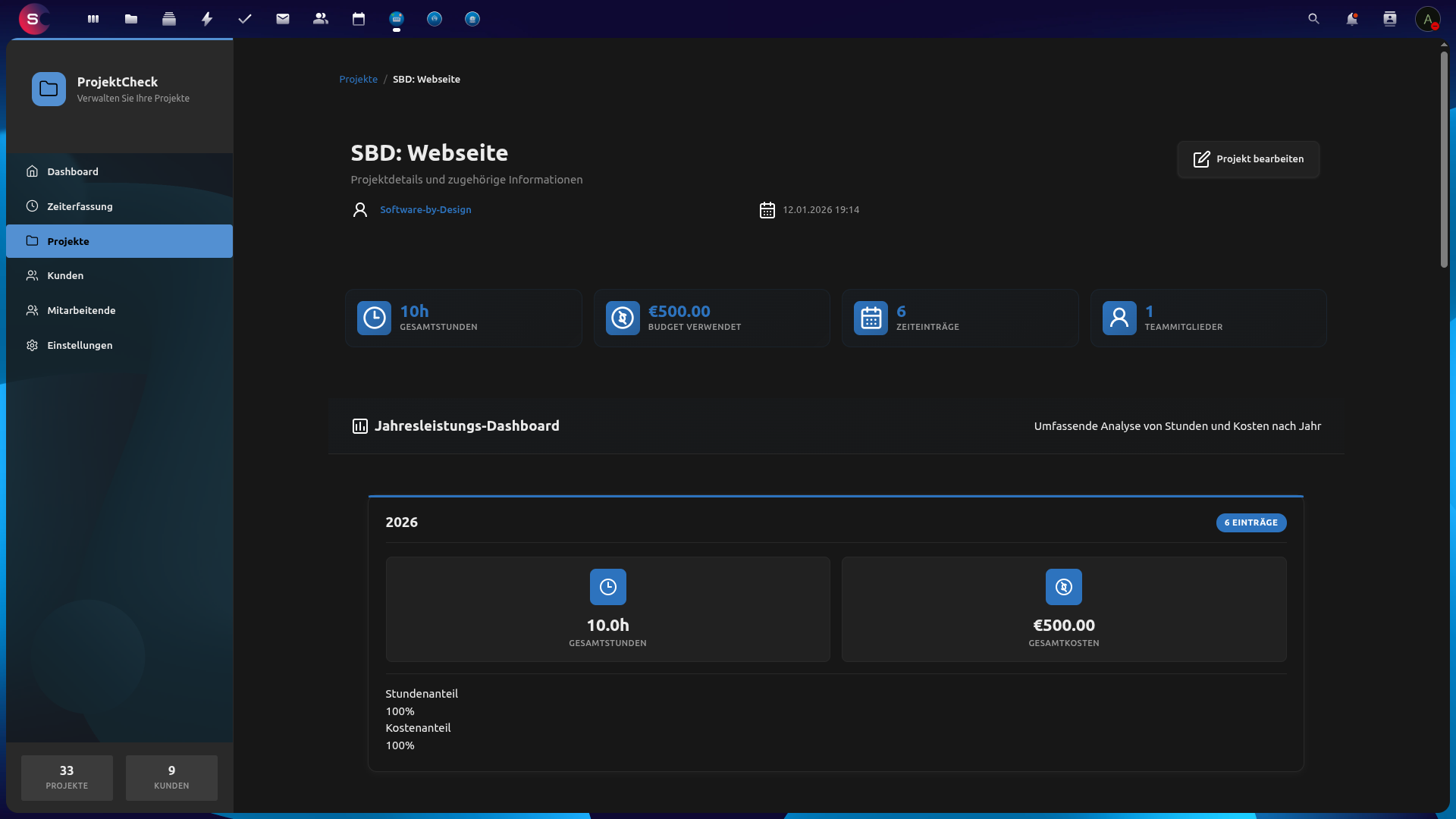
Task: Open the calendar icon in the top toolbar
Action: 358,19
